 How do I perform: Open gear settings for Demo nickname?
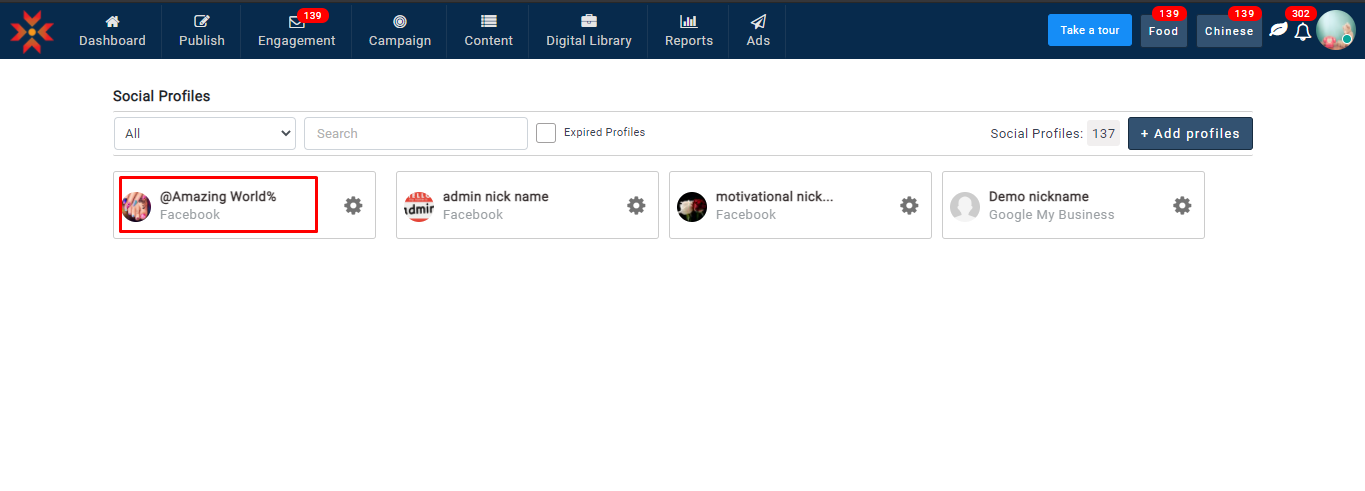coord(1182,205)
